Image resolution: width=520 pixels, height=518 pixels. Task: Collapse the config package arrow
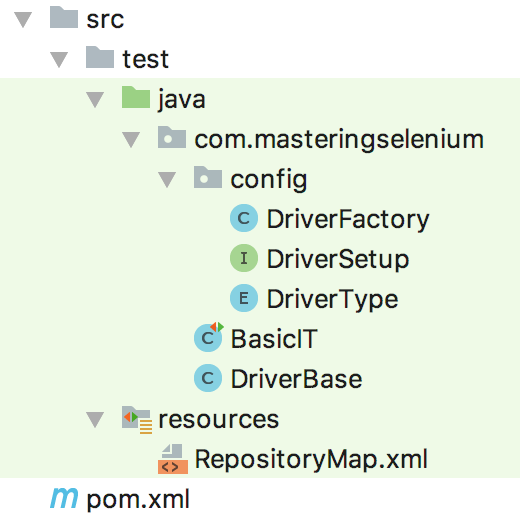(x=167, y=180)
